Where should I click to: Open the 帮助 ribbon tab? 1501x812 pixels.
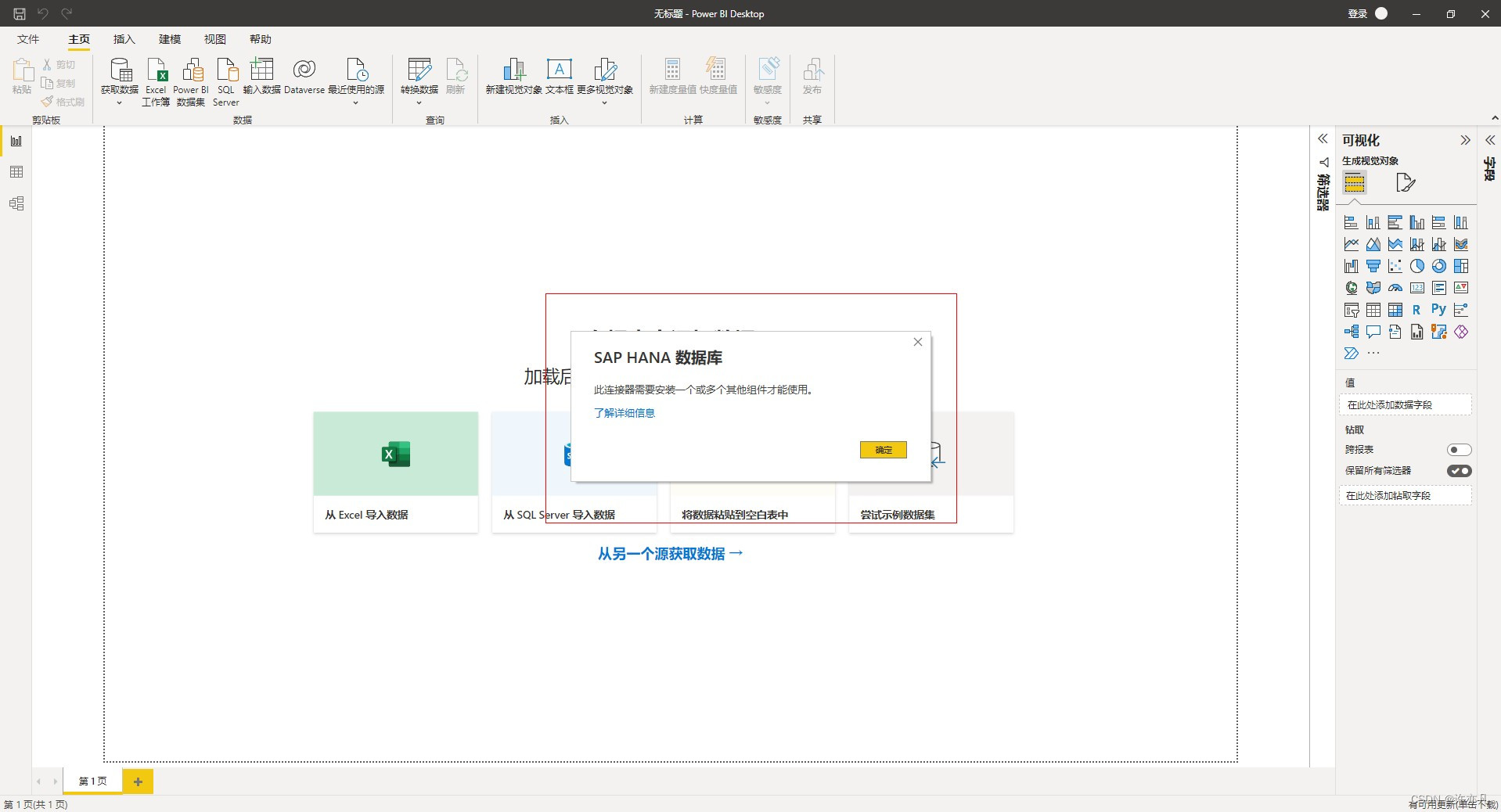point(261,39)
